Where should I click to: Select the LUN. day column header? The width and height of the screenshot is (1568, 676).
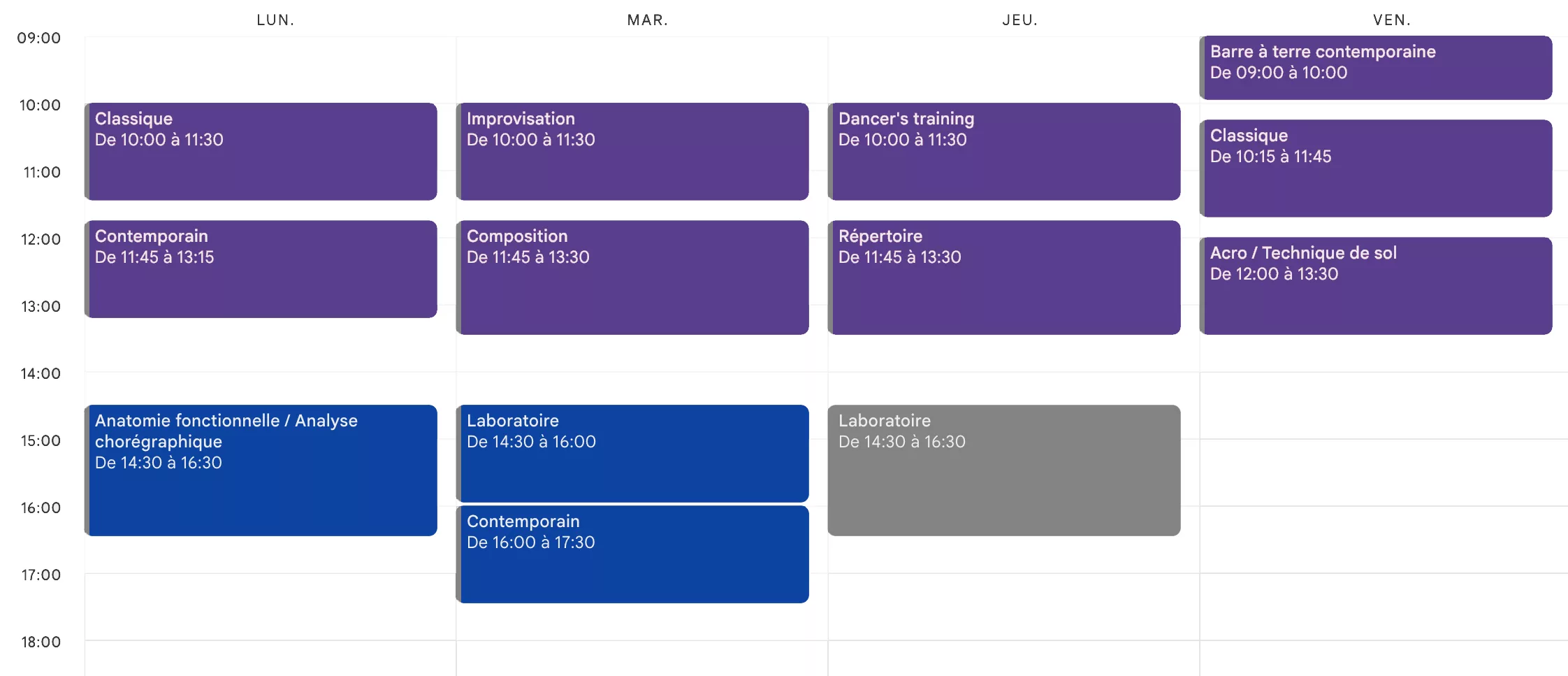pyautogui.click(x=275, y=20)
